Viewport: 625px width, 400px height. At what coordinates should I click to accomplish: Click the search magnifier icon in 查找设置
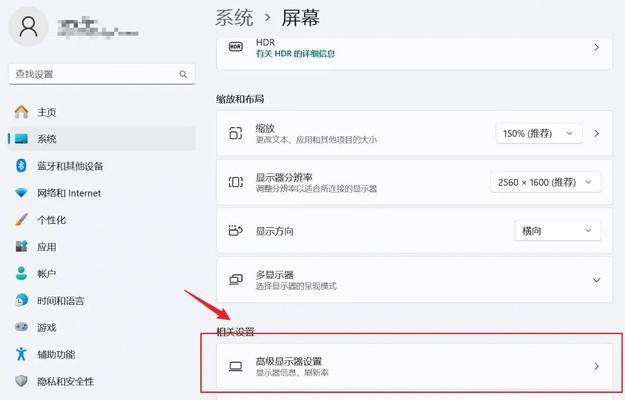183,74
